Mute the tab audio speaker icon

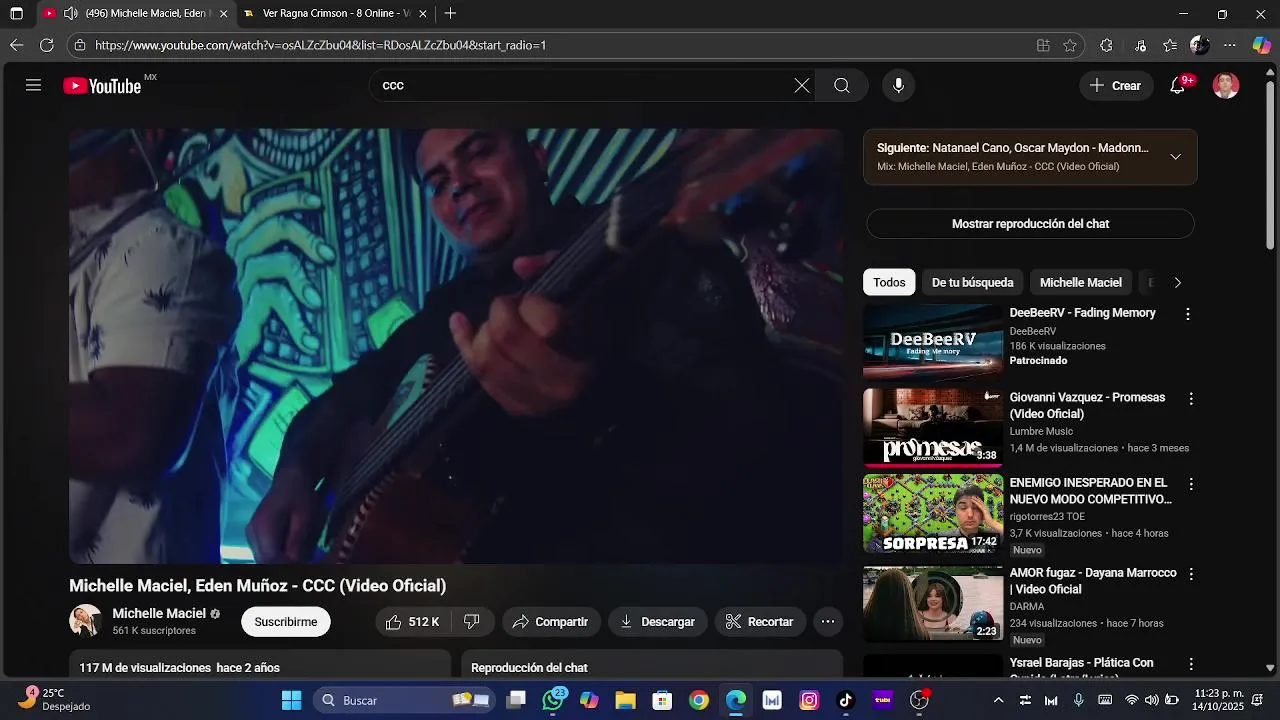[x=70, y=14]
